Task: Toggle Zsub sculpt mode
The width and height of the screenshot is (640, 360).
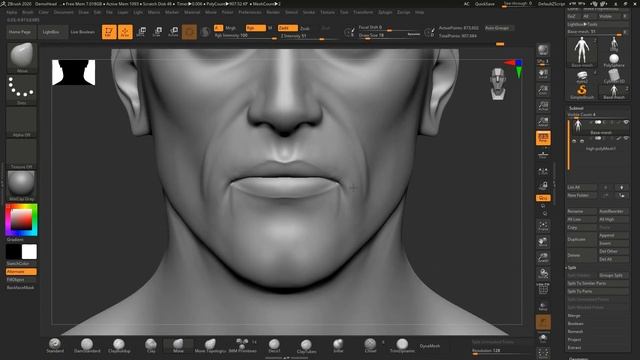Action: pos(304,28)
